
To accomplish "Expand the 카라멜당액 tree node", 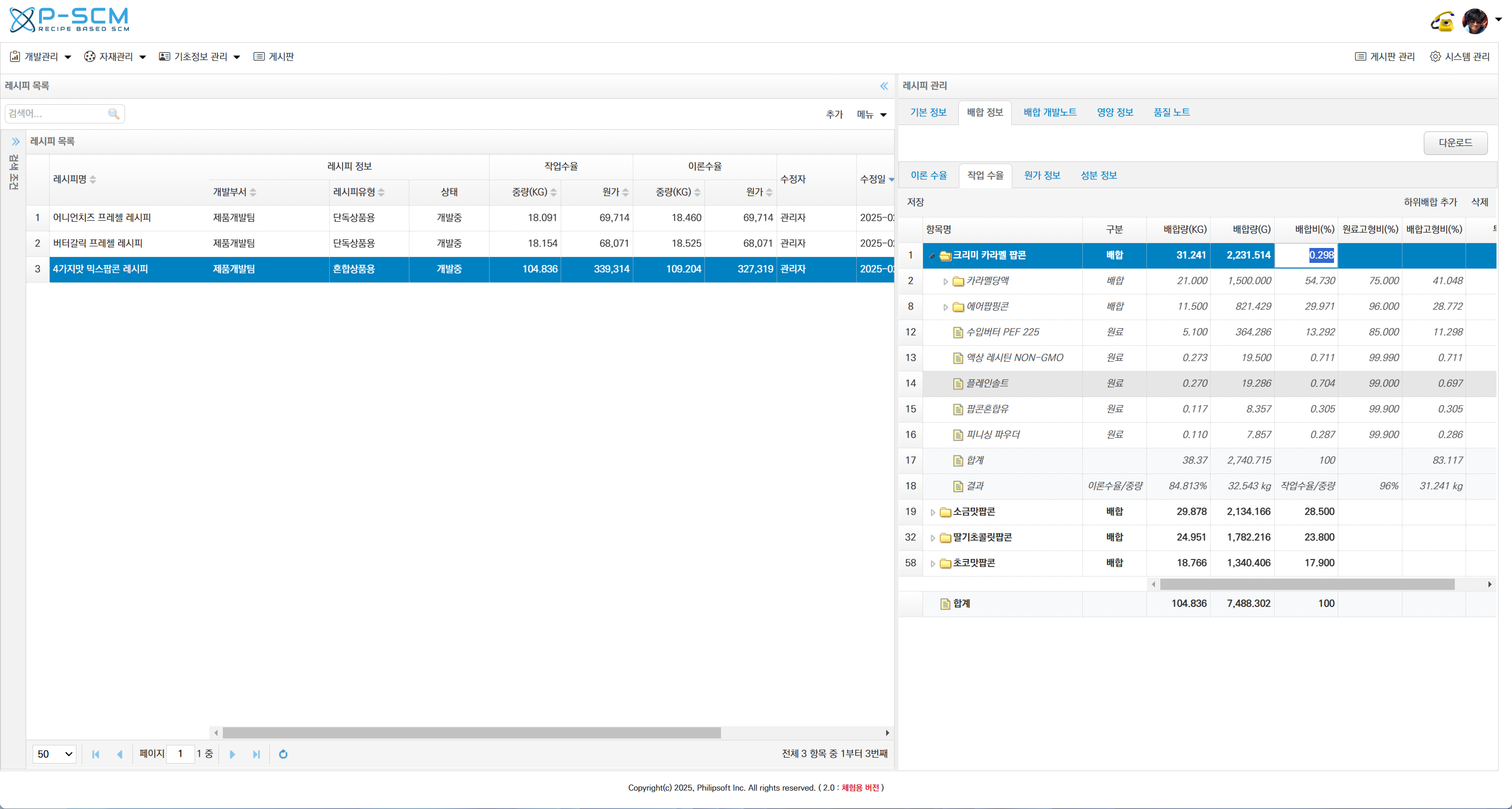I will coord(945,282).
